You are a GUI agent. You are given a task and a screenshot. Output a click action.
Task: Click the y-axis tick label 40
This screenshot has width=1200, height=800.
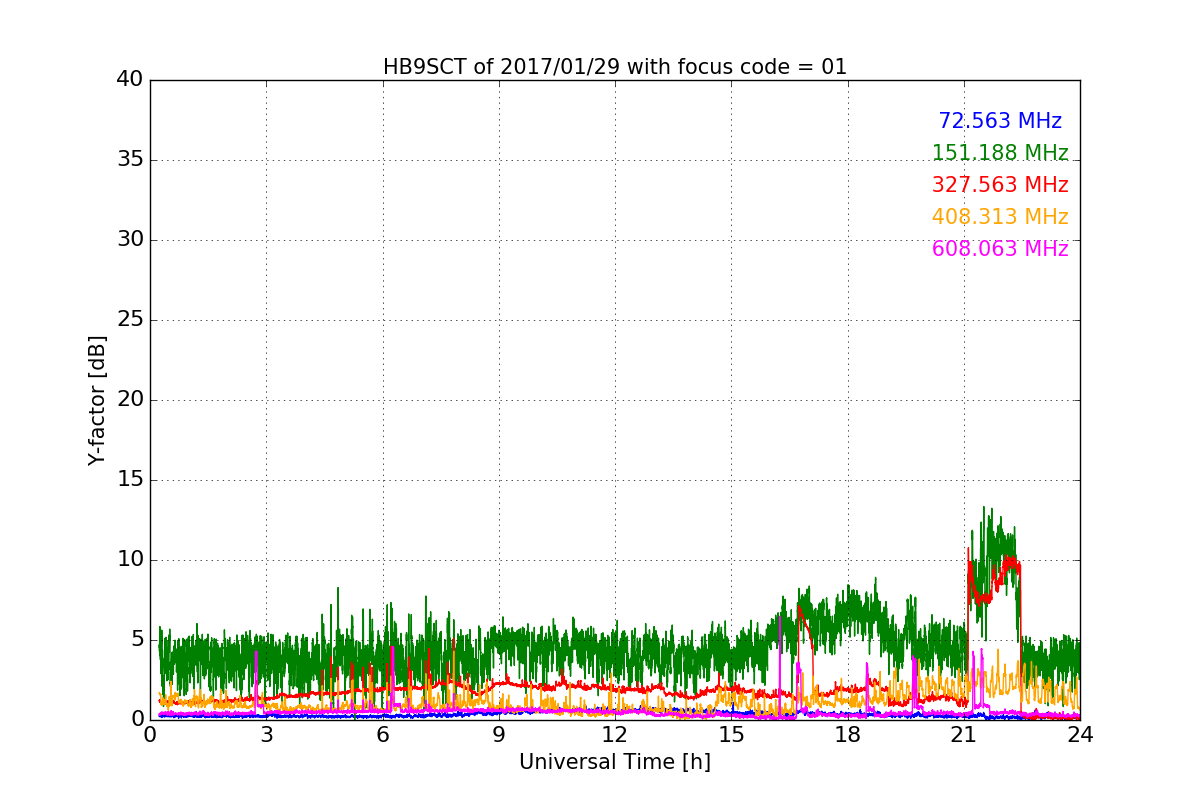point(130,79)
